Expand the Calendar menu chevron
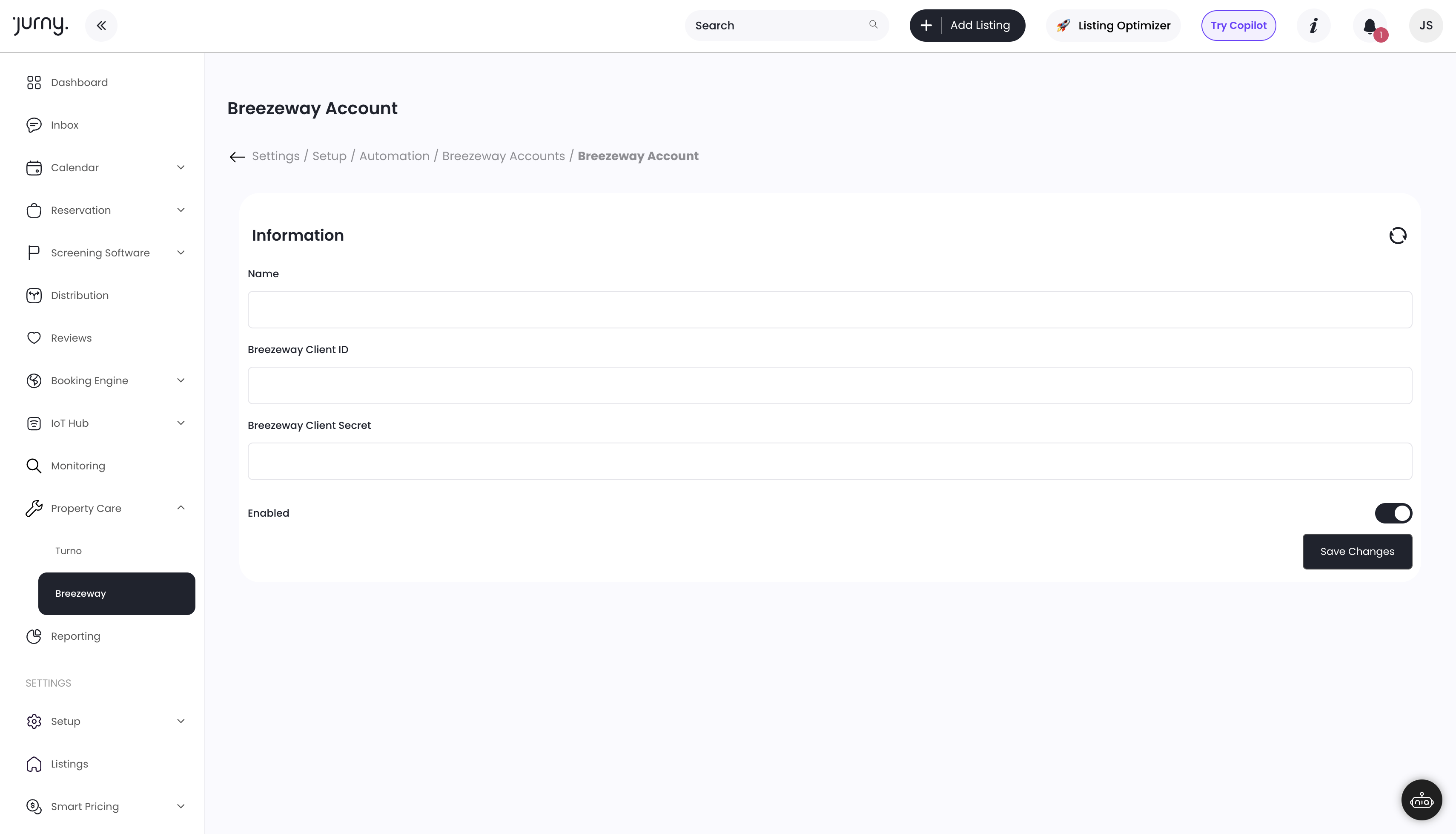 pos(181,168)
